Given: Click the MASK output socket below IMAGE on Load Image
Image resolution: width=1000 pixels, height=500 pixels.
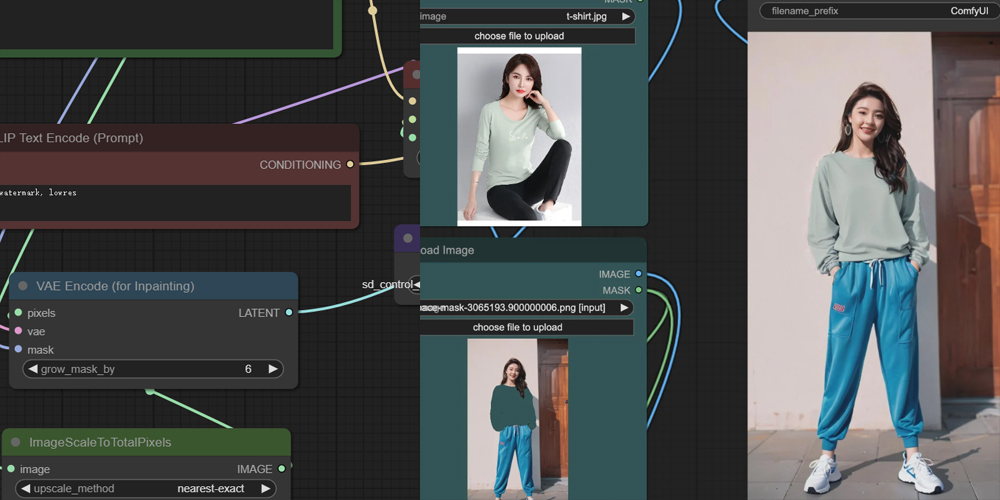Looking at the screenshot, I should (x=638, y=290).
